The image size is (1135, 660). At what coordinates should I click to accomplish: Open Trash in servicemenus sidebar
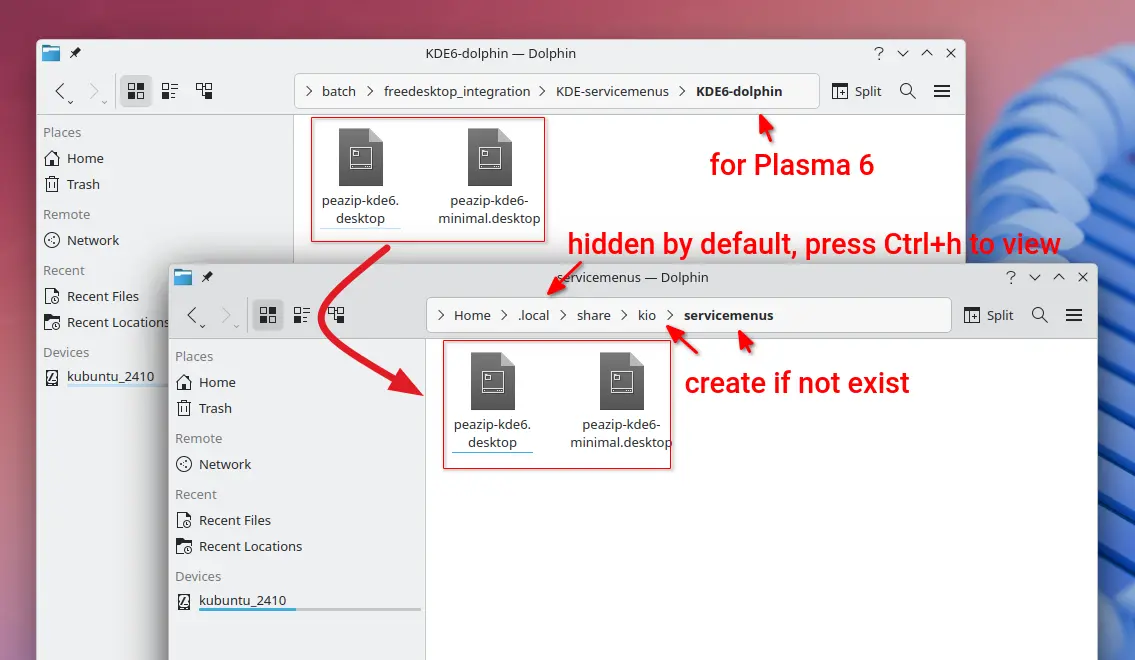click(x=205, y=408)
